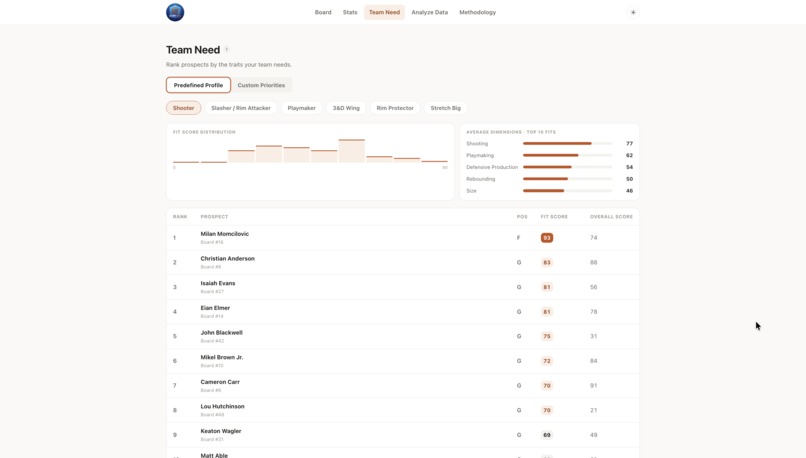Click Christian Anderson's fit score badge 83
The height and width of the screenshot is (458, 806).
tap(546, 263)
